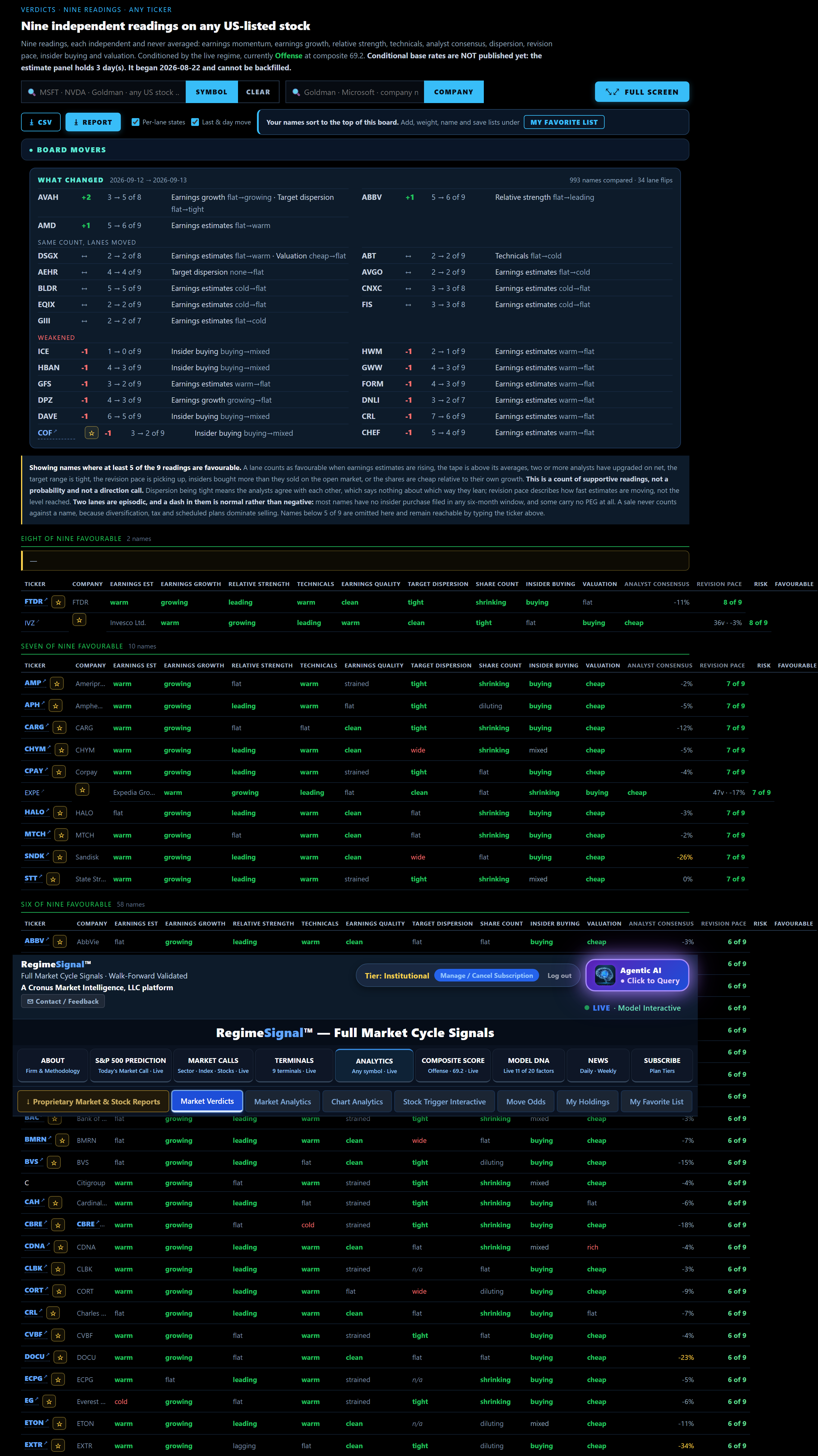Open the Model DNA tab
The image size is (818, 1456).
coord(529,1065)
